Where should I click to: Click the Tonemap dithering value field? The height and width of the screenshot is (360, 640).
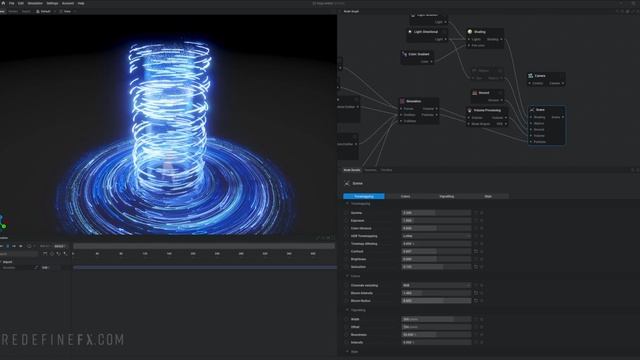coord(436,244)
